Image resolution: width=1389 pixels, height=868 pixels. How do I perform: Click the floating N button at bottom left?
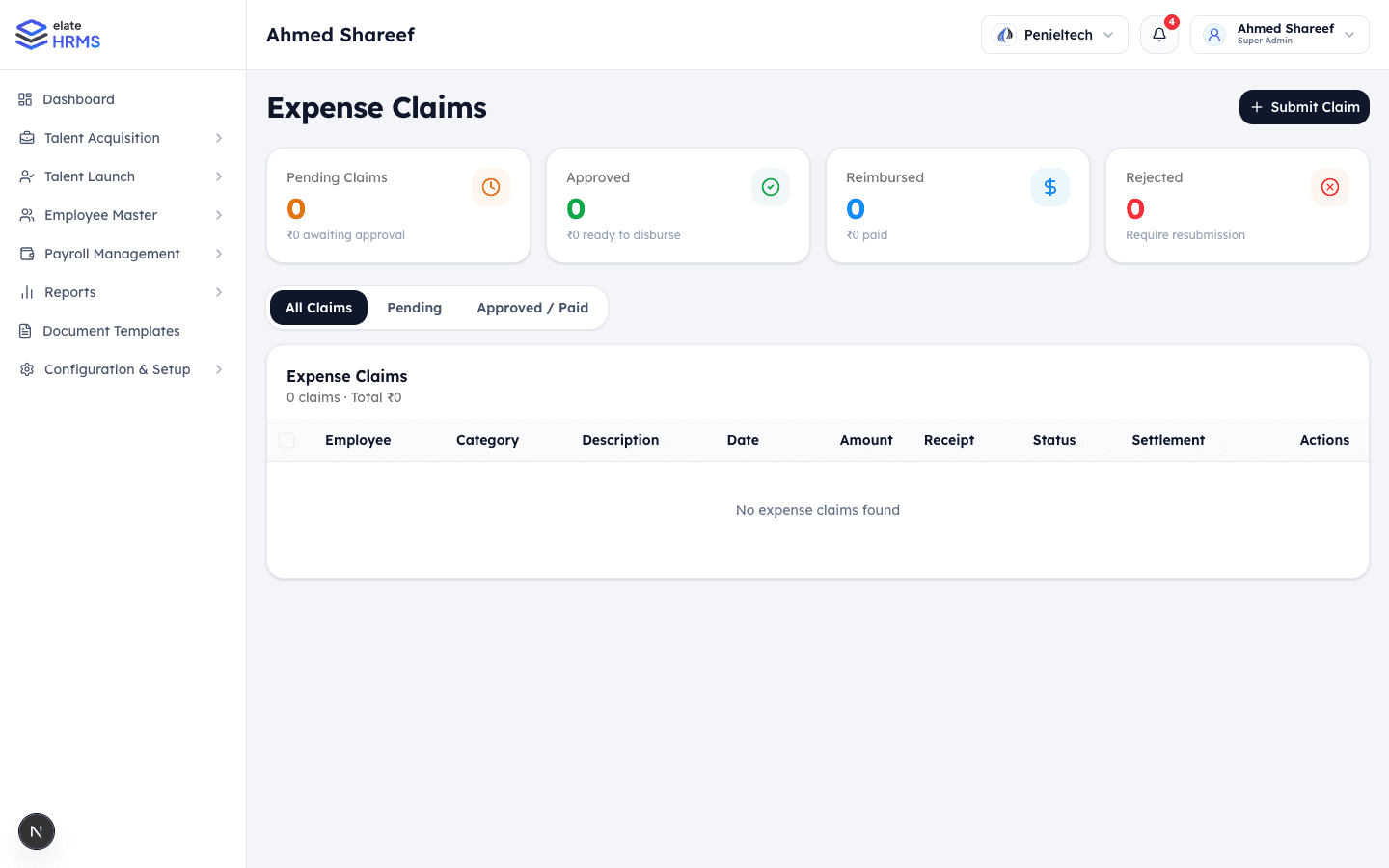coord(36,830)
